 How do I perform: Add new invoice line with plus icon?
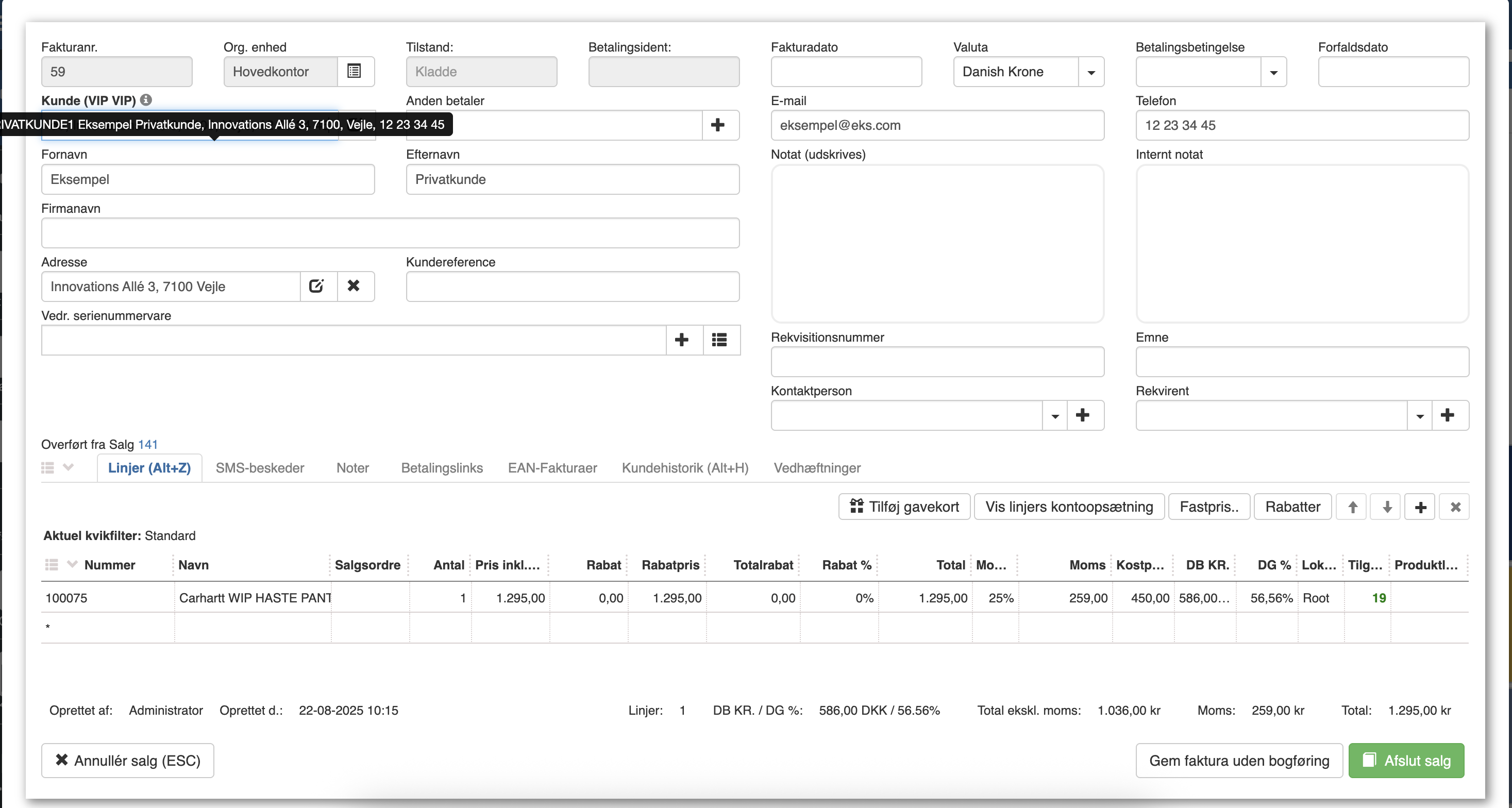(1420, 507)
